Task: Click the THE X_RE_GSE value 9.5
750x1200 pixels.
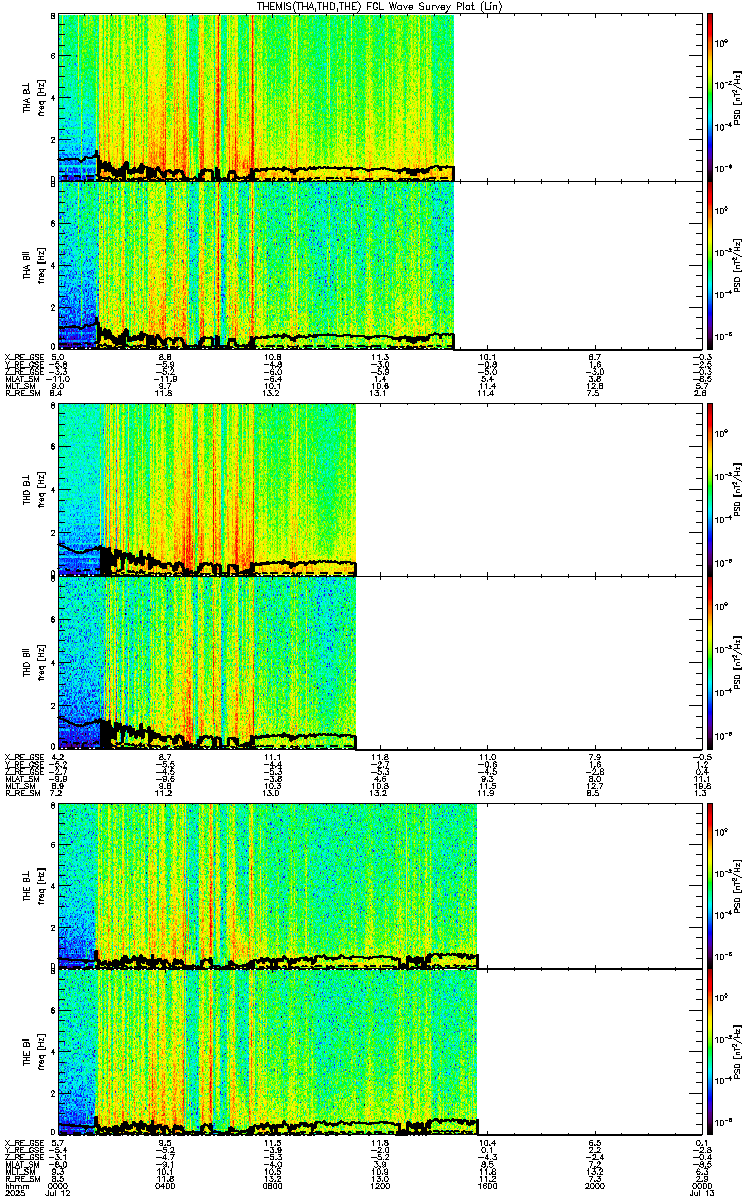Action: click(166, 1142)
